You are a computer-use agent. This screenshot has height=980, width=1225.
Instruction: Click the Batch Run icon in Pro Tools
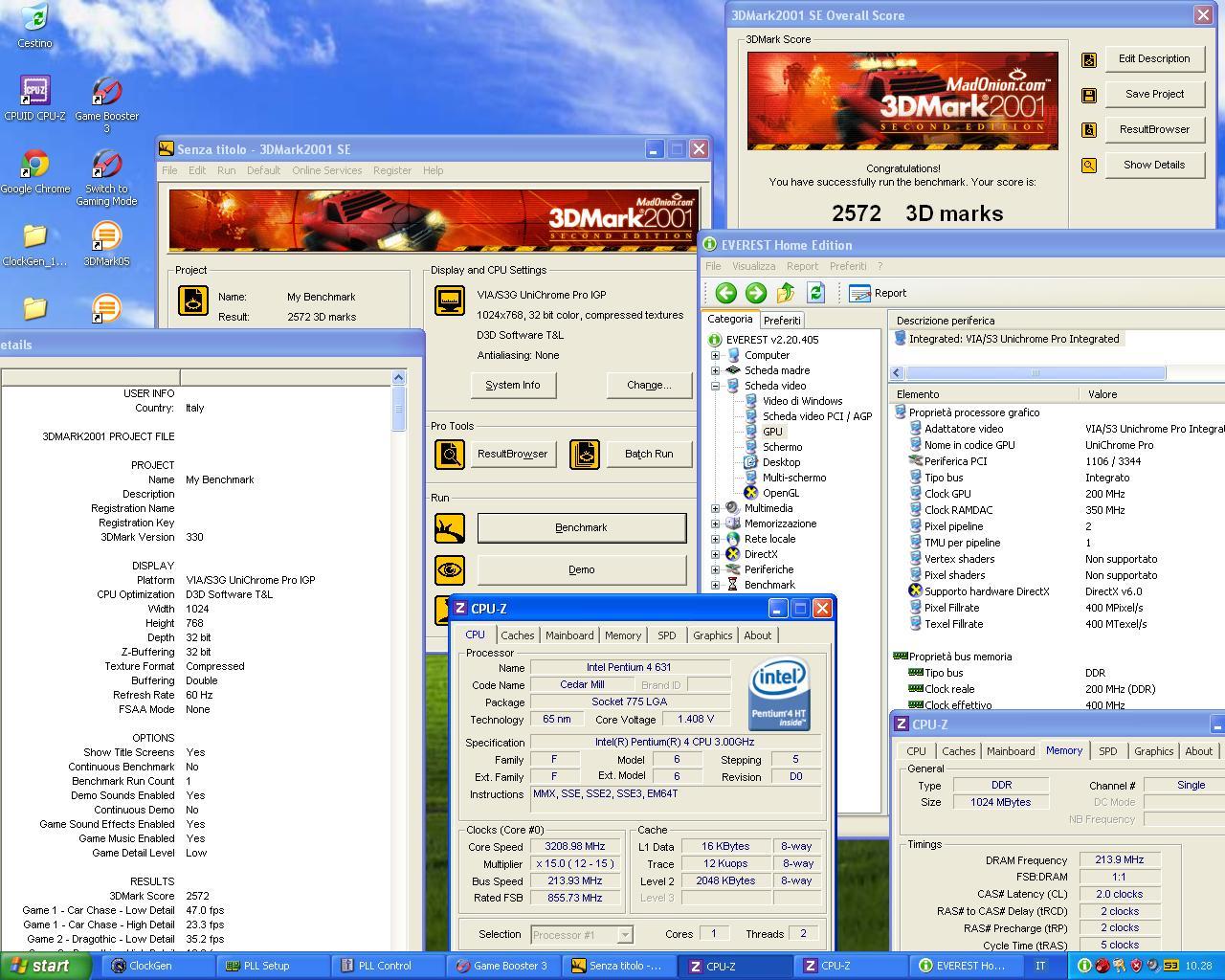tap(585, 454)
